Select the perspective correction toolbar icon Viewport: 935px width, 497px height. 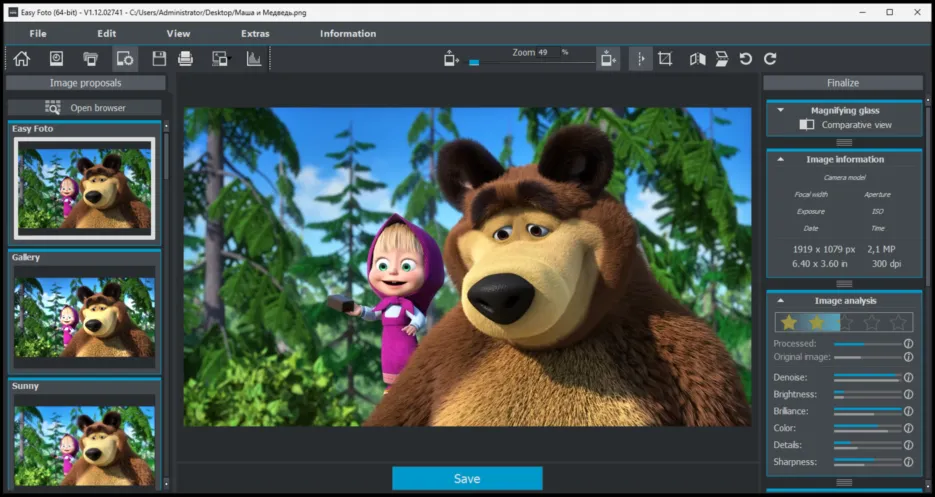(722, 58)
